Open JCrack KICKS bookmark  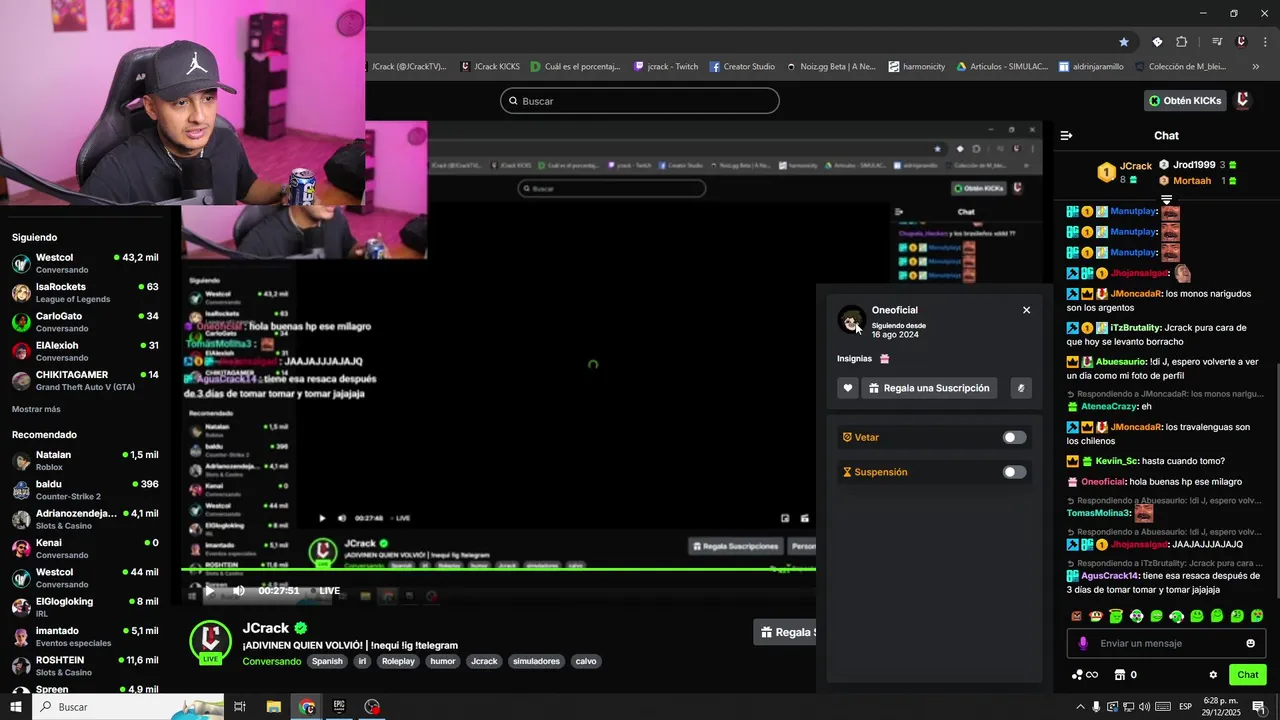[x=490, y=66]
